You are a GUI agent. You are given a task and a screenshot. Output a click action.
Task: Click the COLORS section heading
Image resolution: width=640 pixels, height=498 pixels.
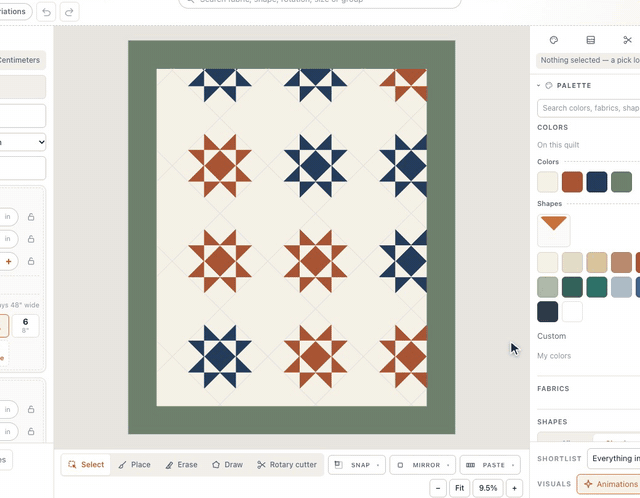(552, 127)
